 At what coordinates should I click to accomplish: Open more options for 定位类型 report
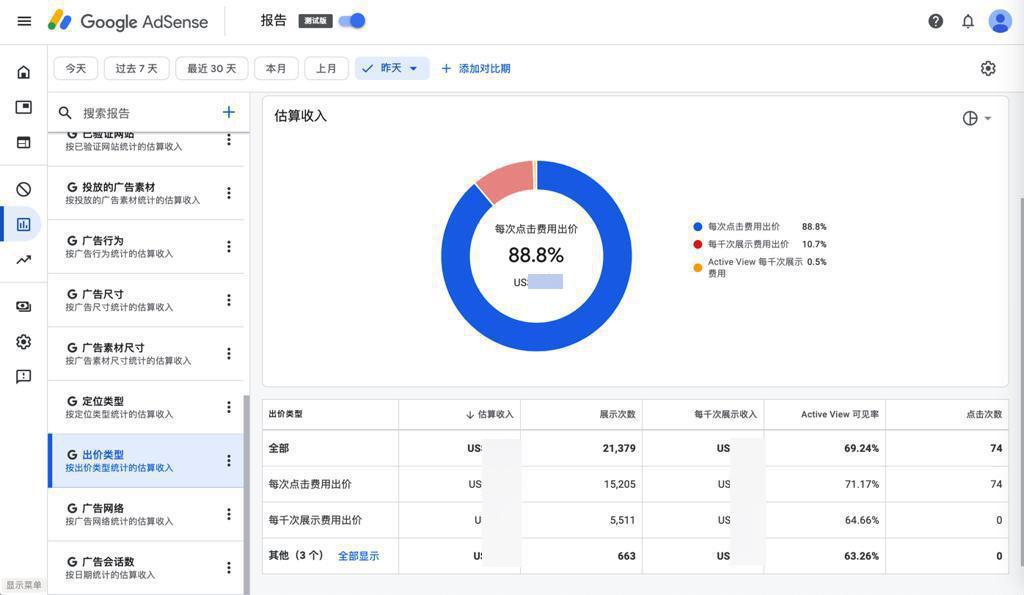(229, 407)
